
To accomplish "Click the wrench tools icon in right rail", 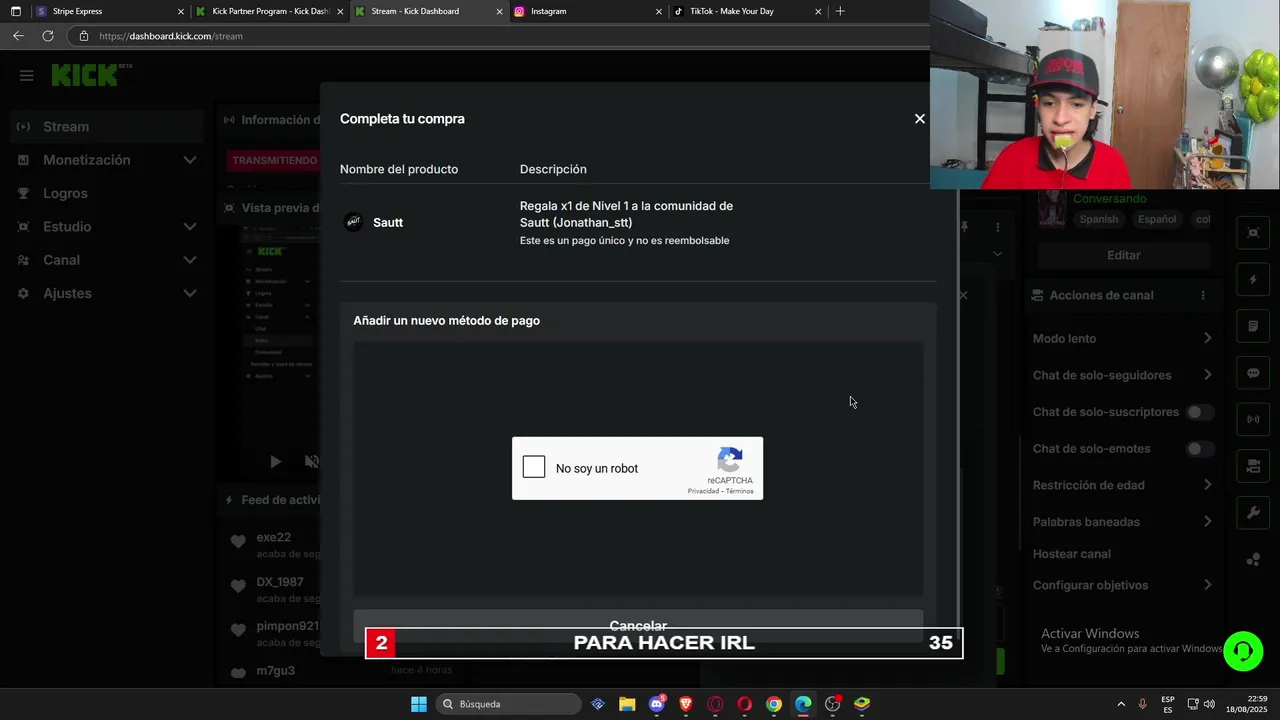I will click(1253, 513).
